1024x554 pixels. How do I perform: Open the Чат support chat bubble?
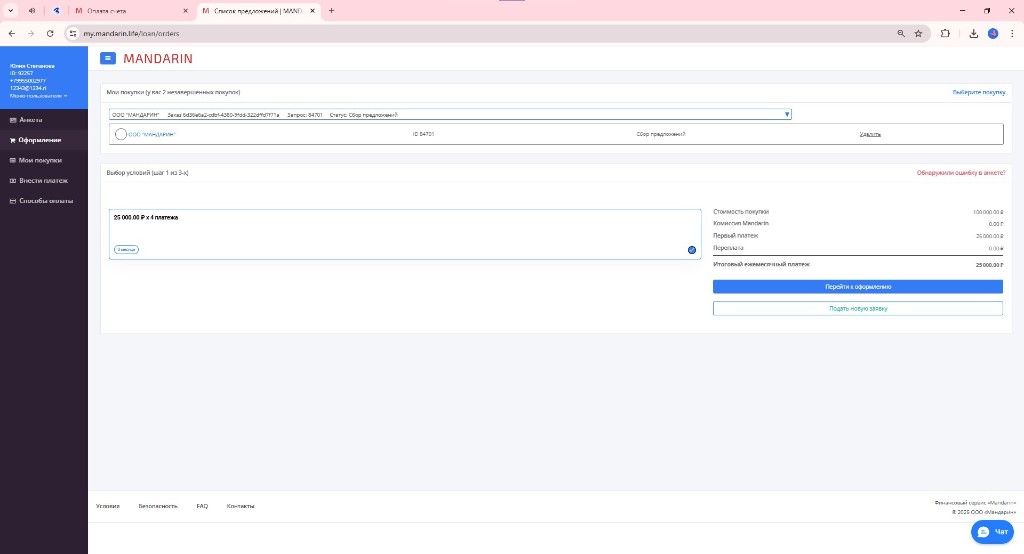coord(993,531)
